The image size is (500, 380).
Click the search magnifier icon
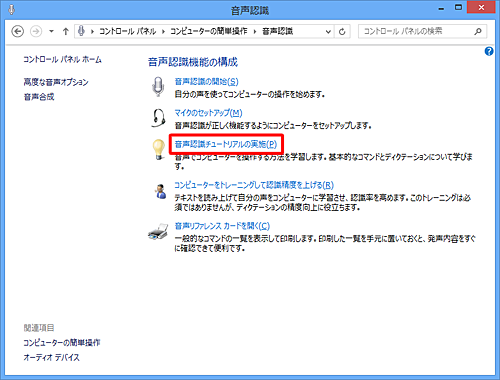coord(478,31)
